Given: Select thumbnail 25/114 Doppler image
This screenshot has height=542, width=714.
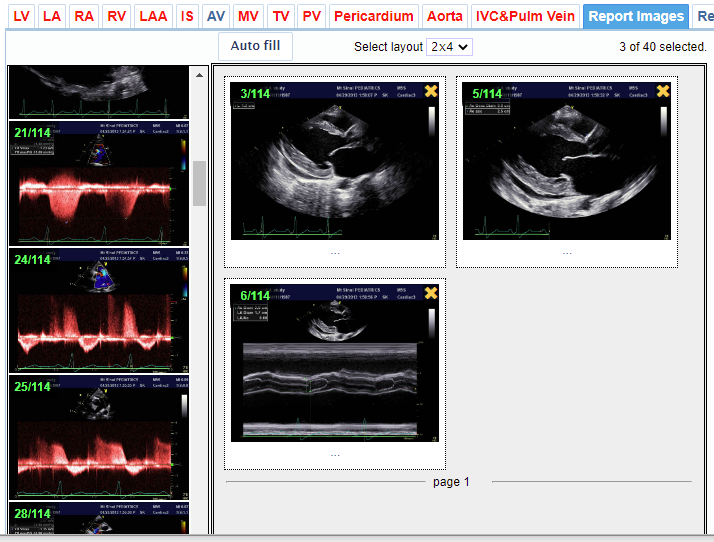Looking at the screenshot, I should click(x=99, y=438).
